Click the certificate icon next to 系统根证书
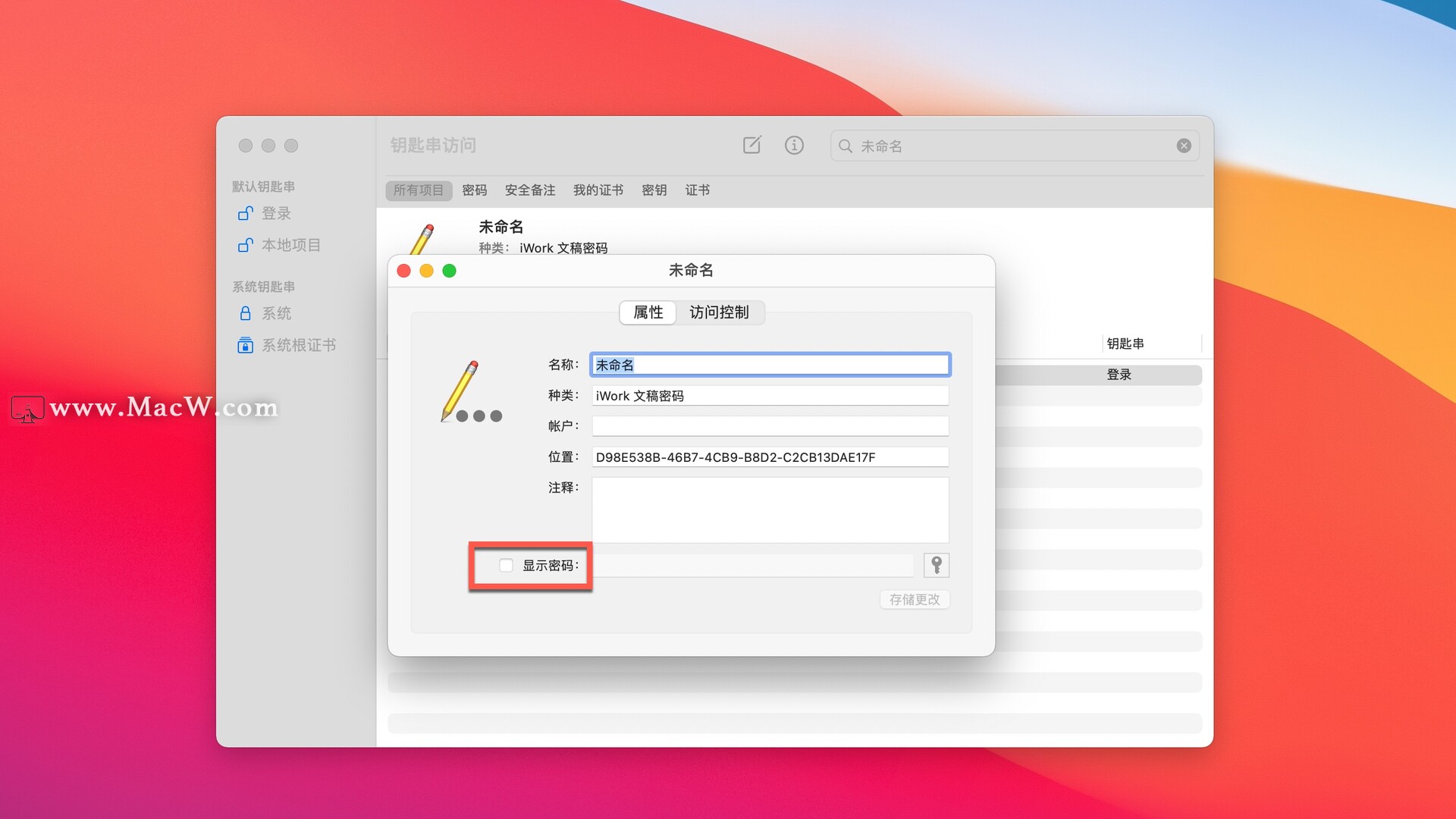Image resolution: width=1456 pixels, height=819 pixels. coord(244,345)
